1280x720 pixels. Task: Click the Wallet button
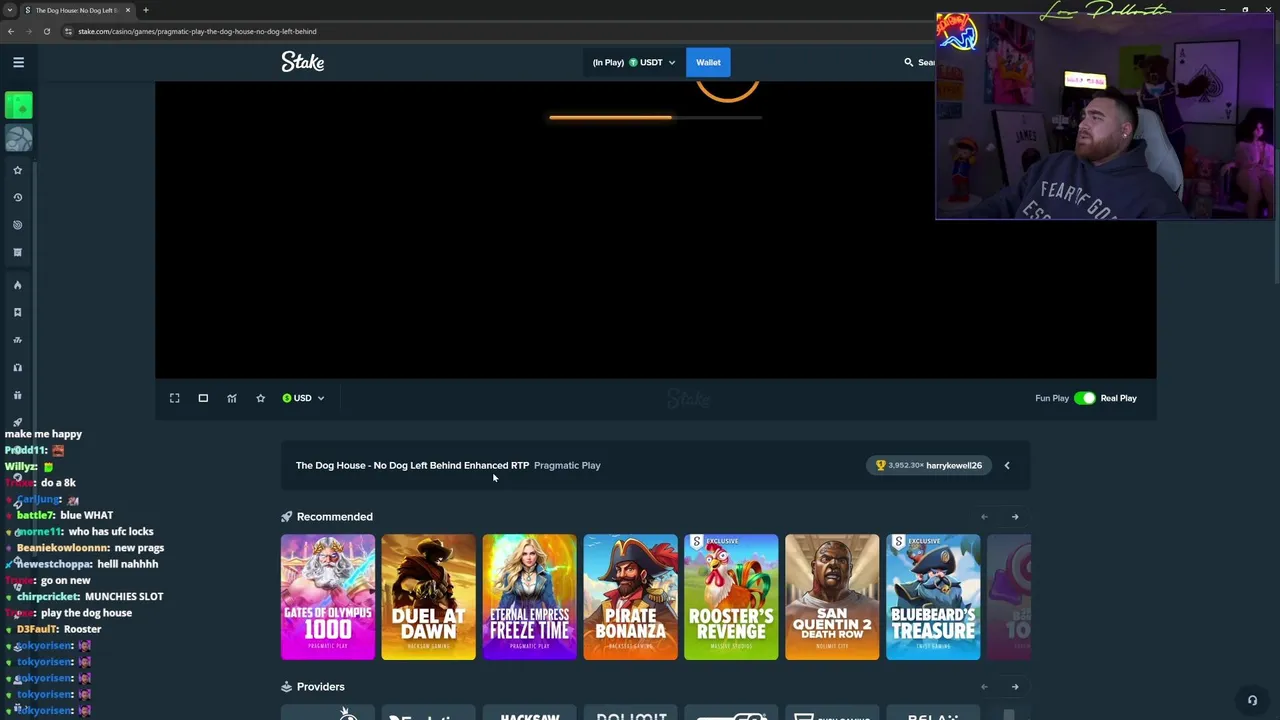pos(708,62)
